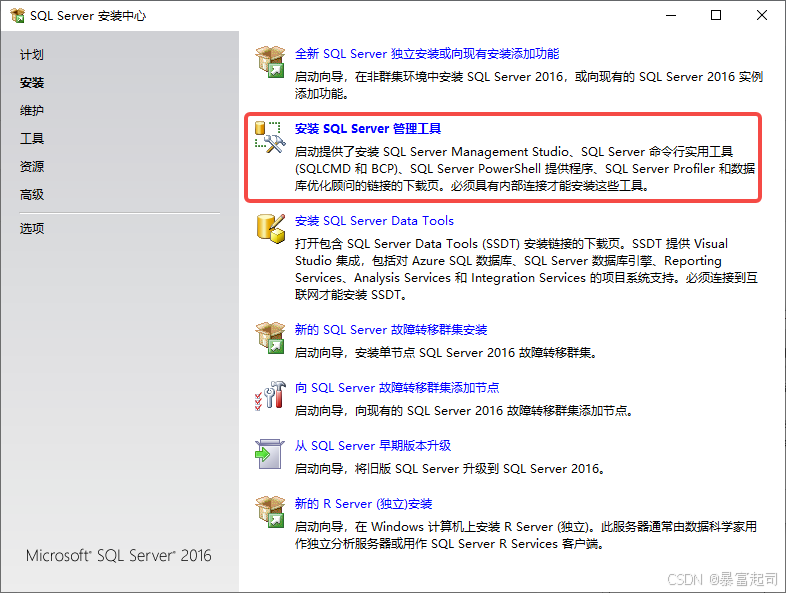The image size is (786, 593).
Task: Click the SQL Server Data Tools icon
Action: point(270,228)
